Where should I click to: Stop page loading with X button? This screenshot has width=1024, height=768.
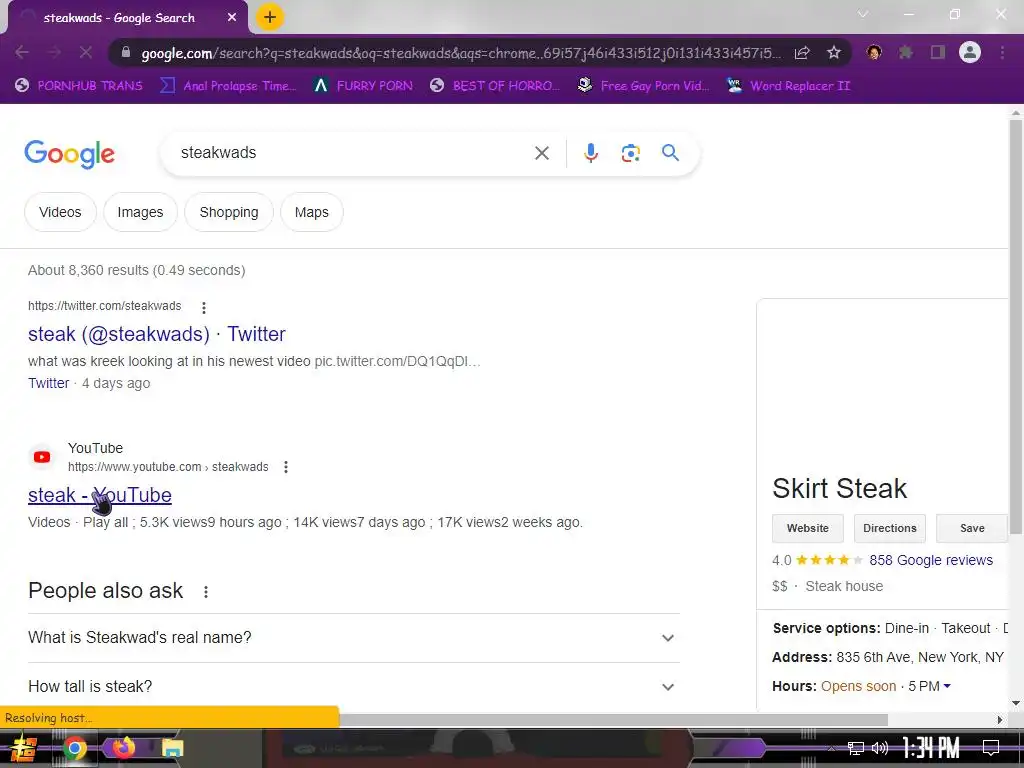tap(86, 52)
